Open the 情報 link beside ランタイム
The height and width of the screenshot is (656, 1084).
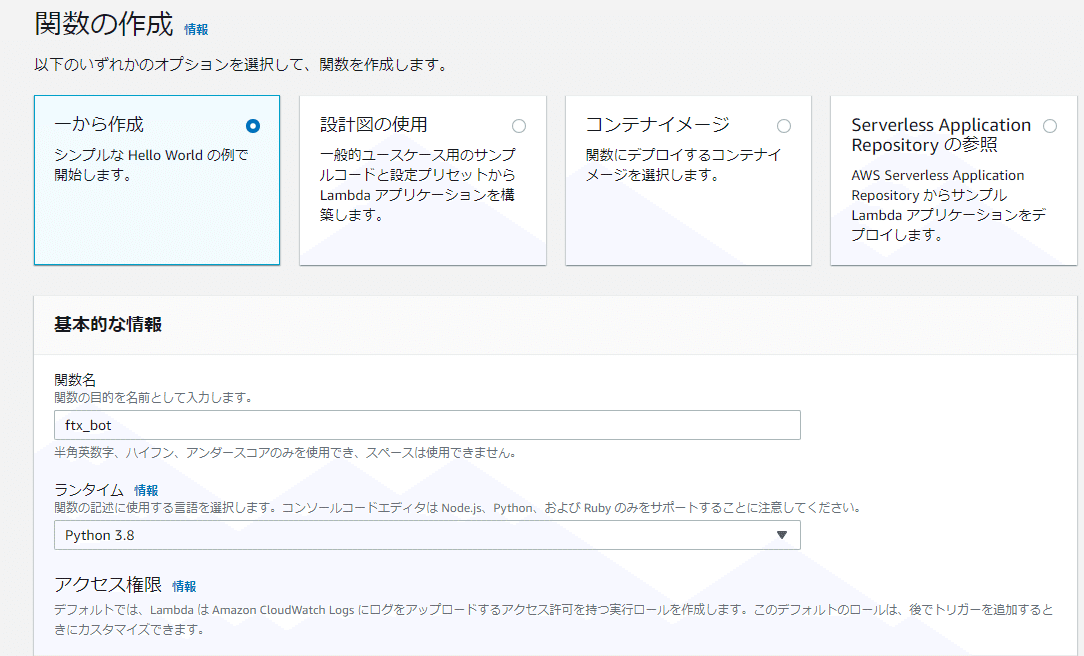pyautogui.click(x=146, y=490)
